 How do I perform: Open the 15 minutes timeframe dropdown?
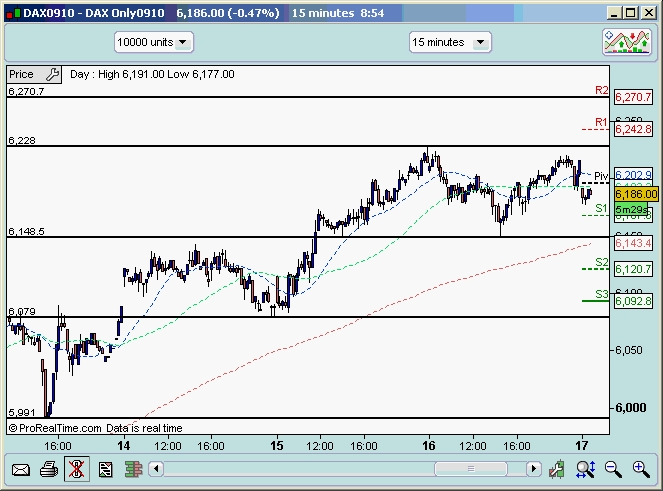[450, 42]
